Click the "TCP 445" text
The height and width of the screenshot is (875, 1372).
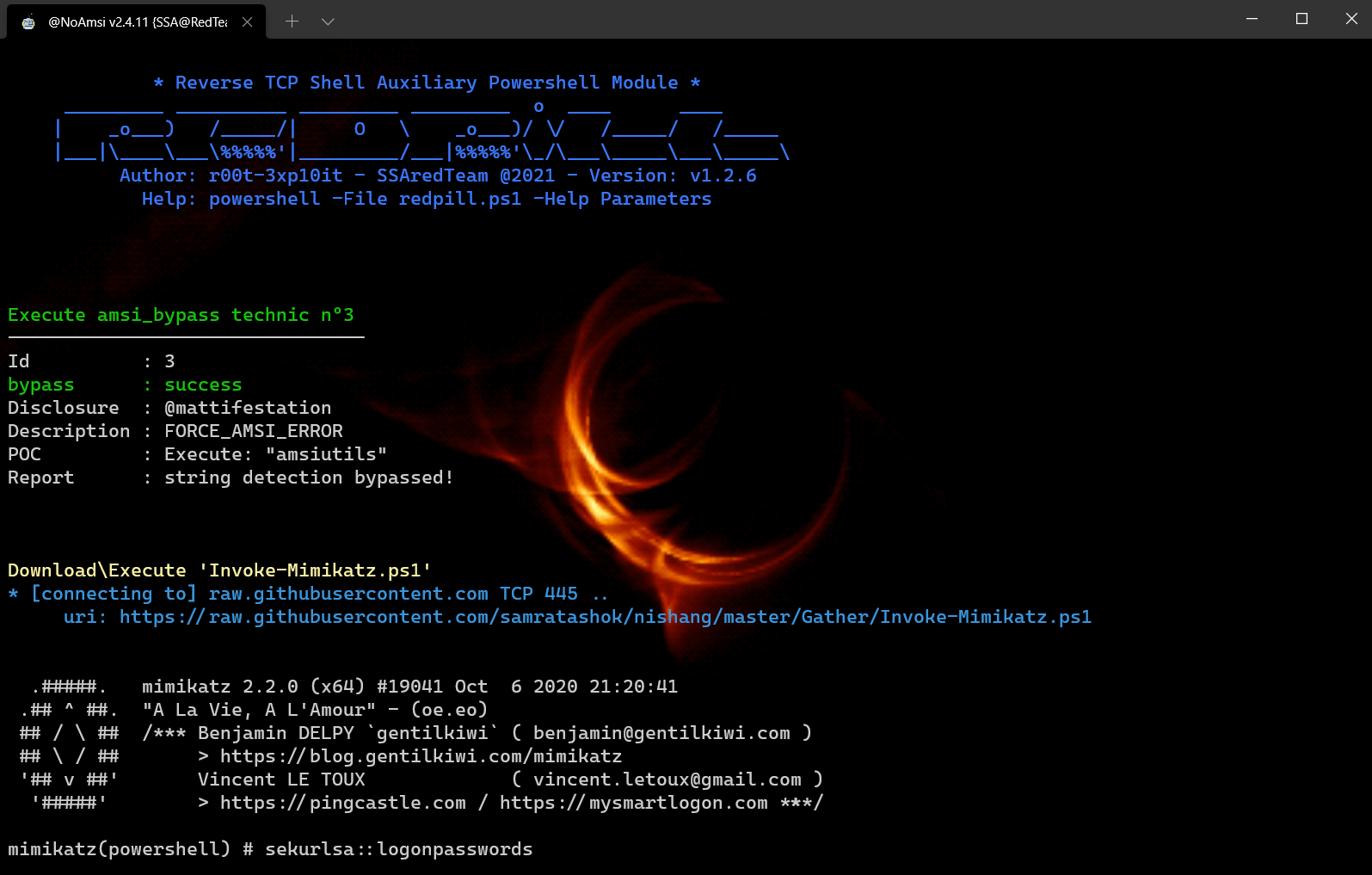click(538, 594)
